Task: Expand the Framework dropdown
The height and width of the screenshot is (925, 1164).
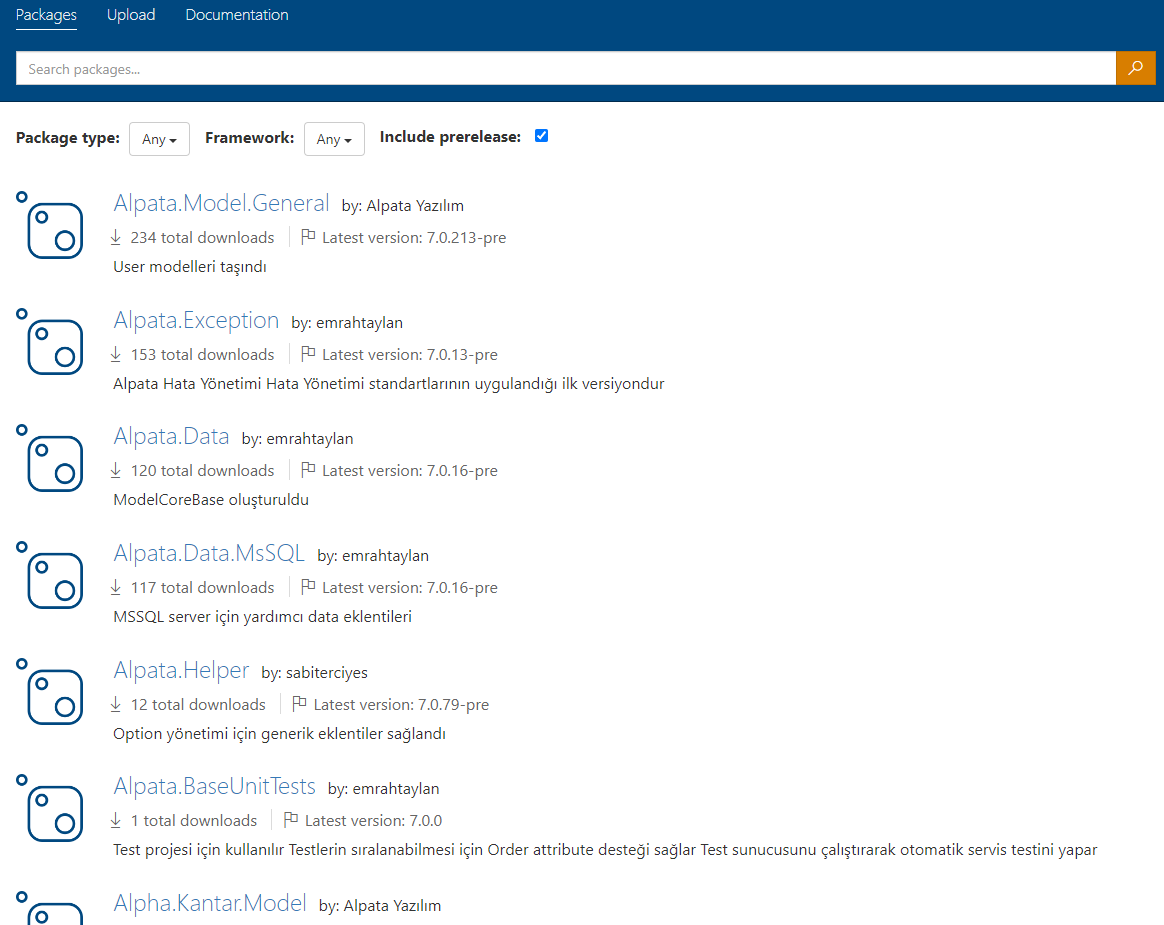Action: click(334, 139)
